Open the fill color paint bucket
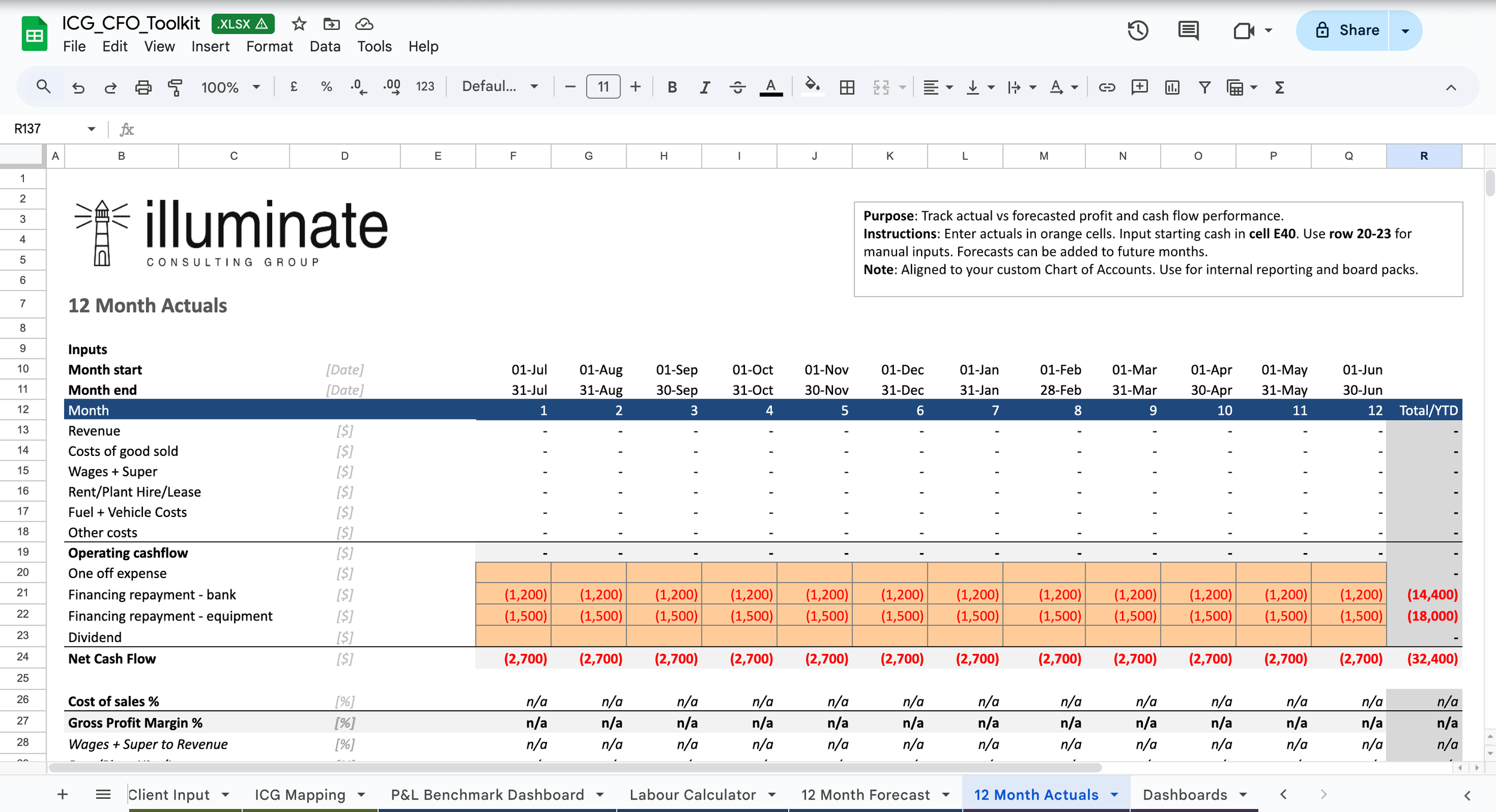 [811, 87]
